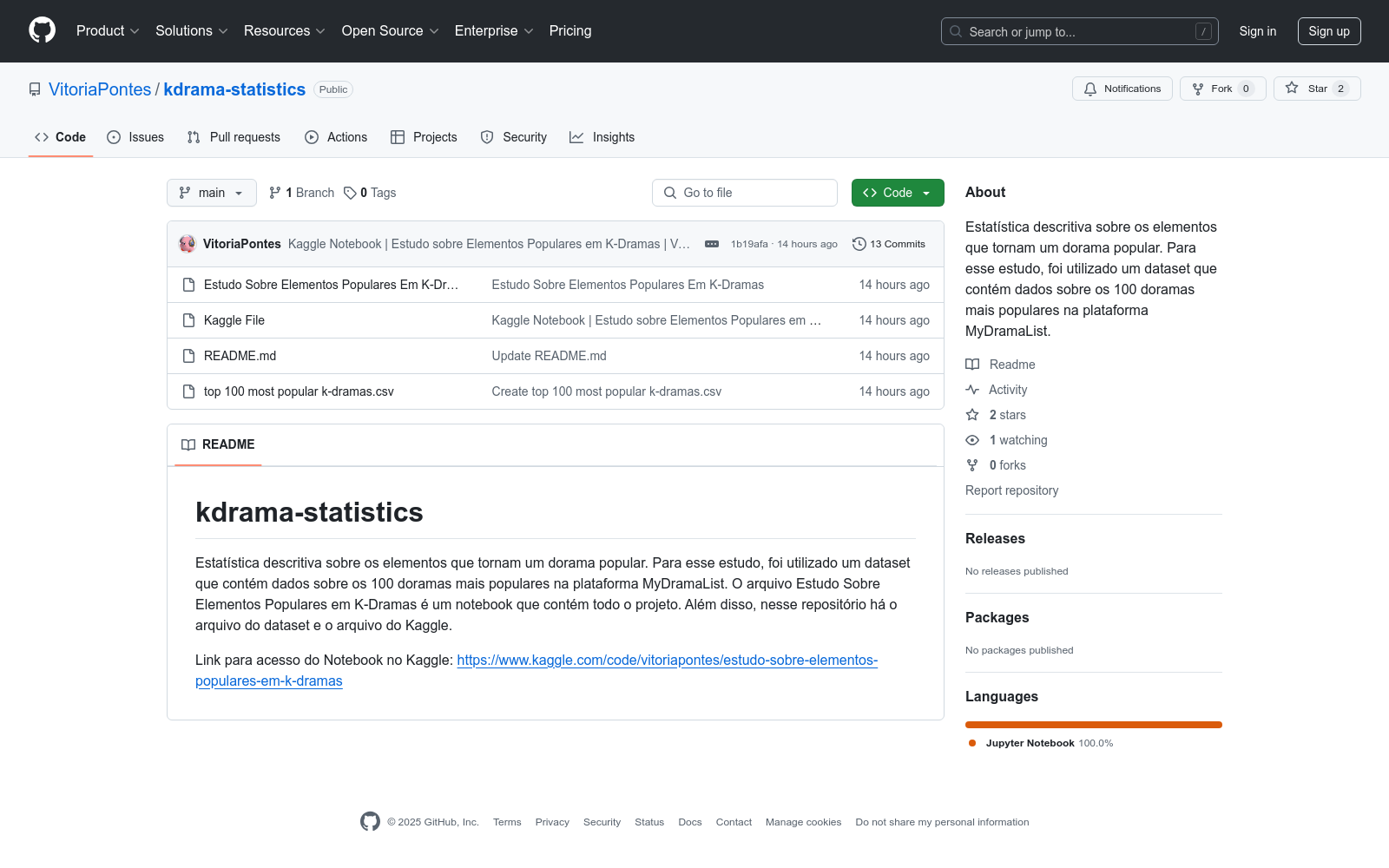This screenshot has width=1389, height=868.
Task: Expand the Enterprise menu
Action: click(x=494, y=30)
